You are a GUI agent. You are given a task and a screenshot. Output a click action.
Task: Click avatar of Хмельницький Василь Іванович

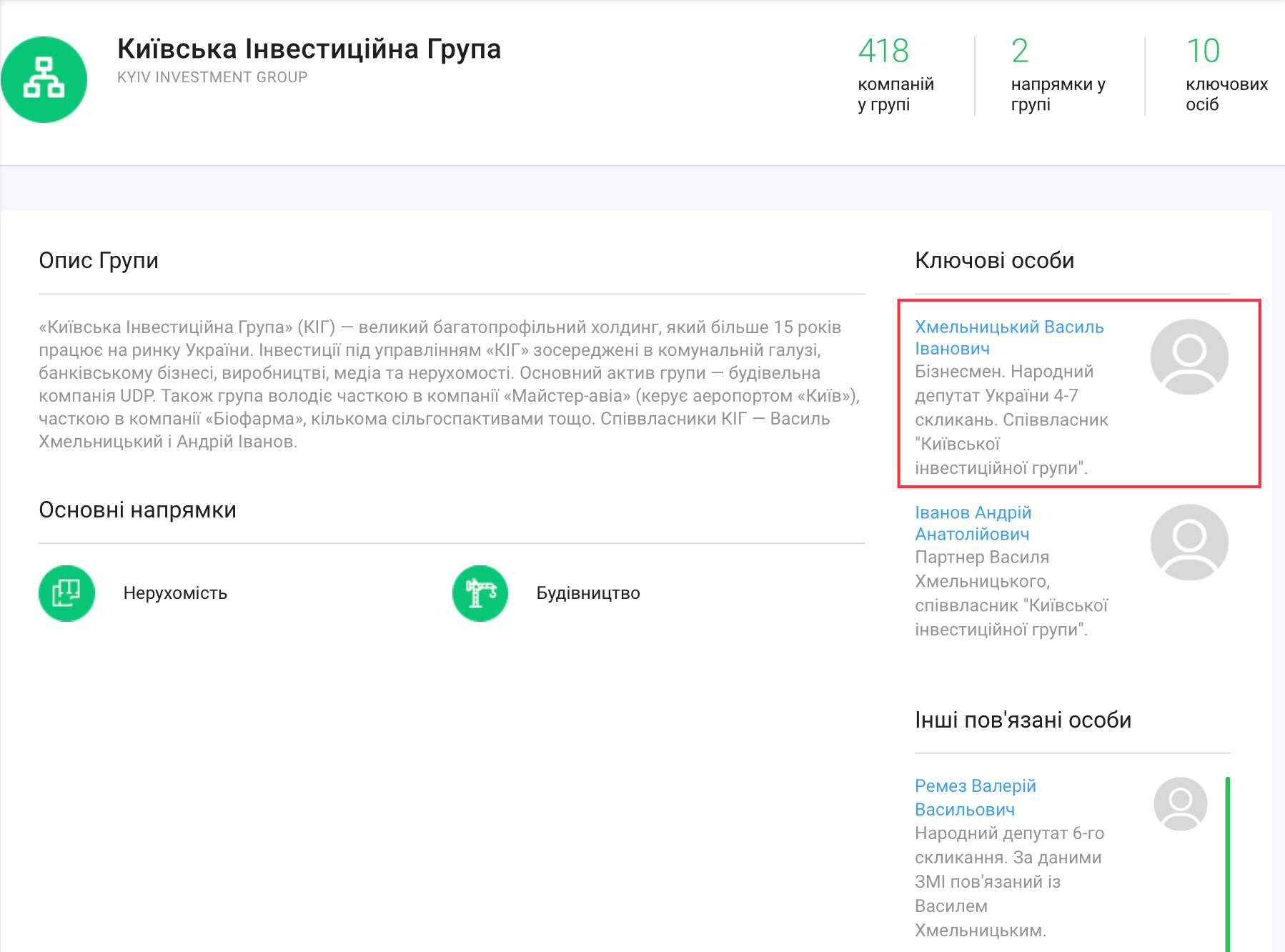[x=1189, y=357]
